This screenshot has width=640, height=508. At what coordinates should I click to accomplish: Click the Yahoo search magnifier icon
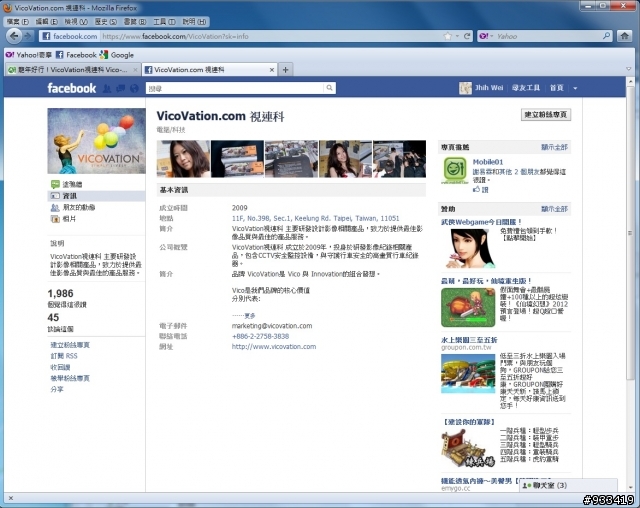pos(607,36)
